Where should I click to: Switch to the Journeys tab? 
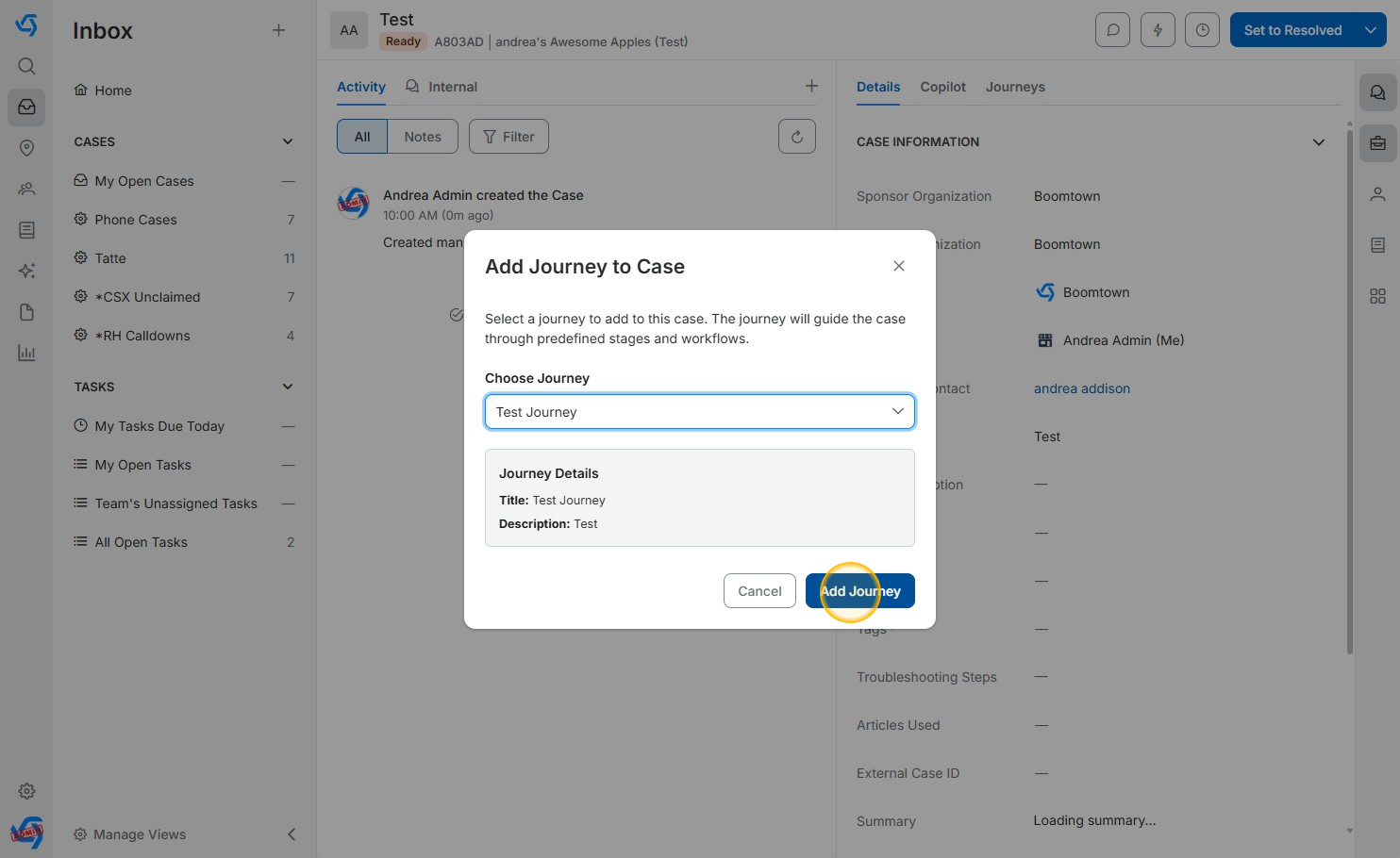click(x=1014, y=87)
